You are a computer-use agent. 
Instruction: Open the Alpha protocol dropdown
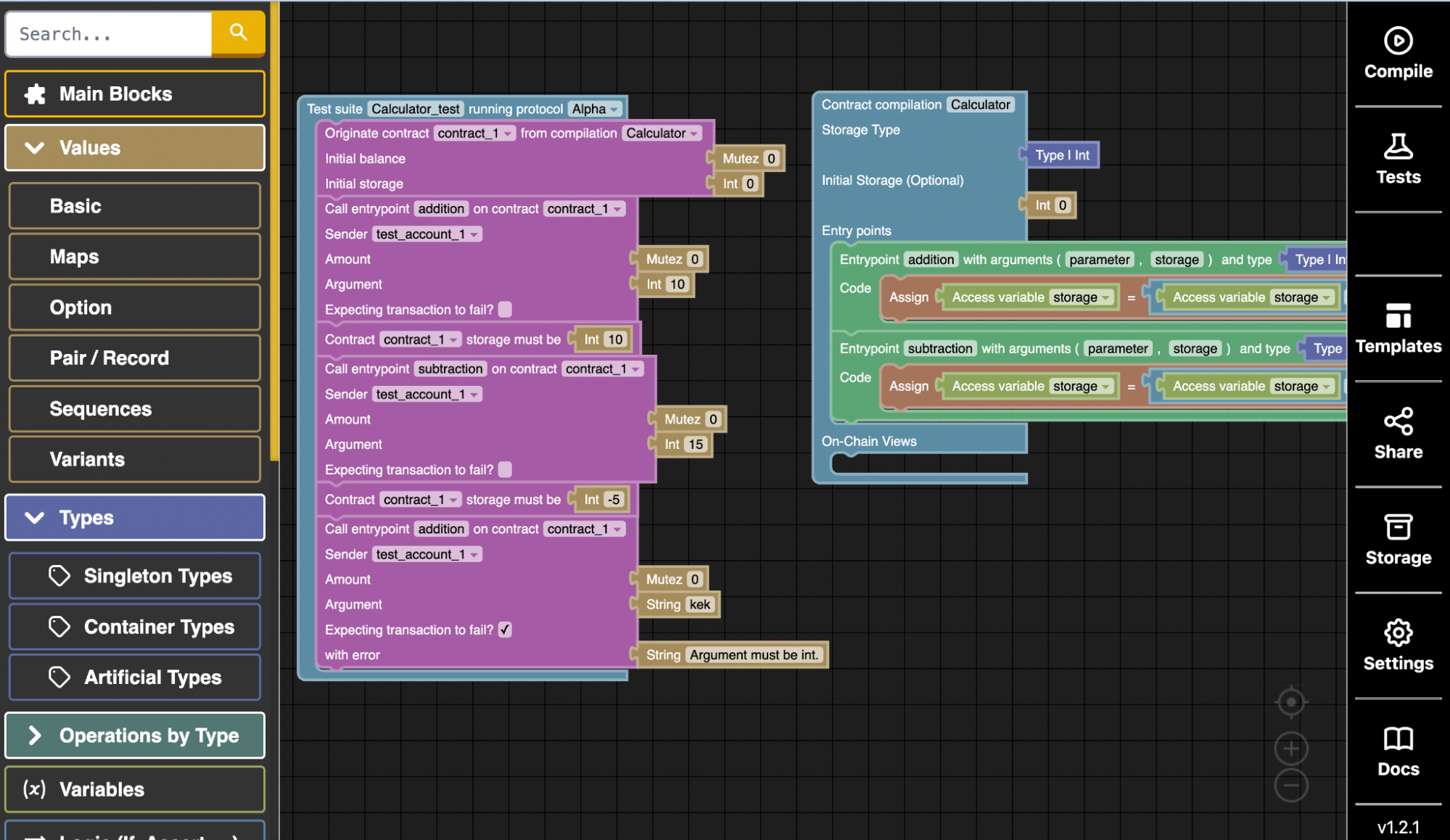[596, 109]
